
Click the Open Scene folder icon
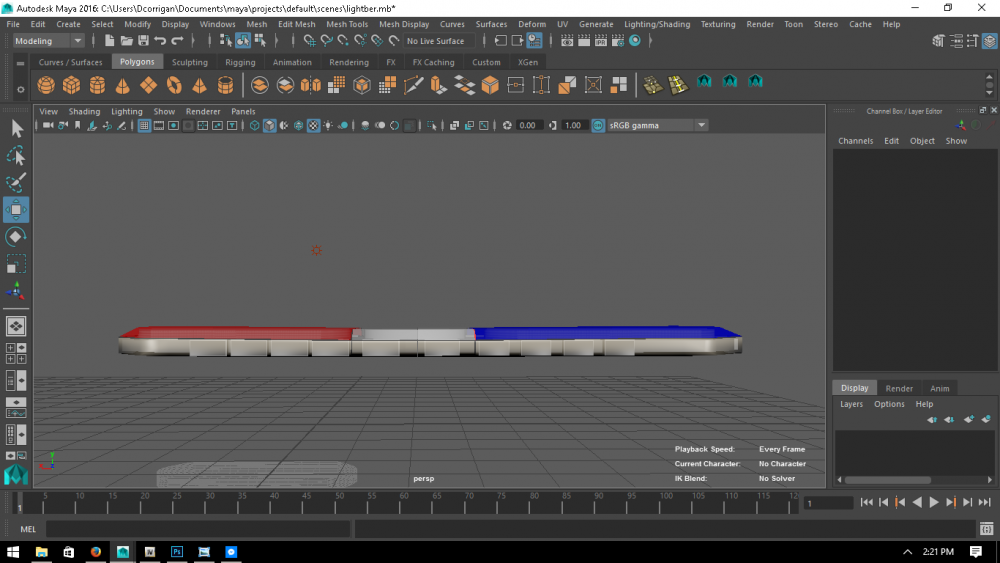coord(126,41)
